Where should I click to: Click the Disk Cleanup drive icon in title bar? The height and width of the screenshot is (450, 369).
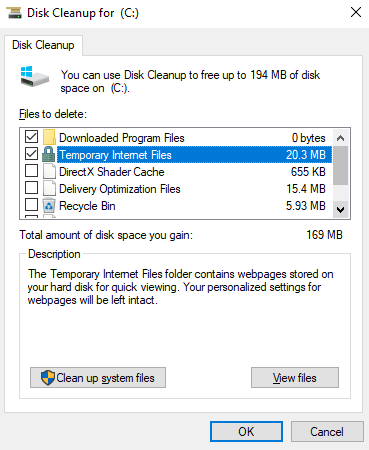click(14, 13)
